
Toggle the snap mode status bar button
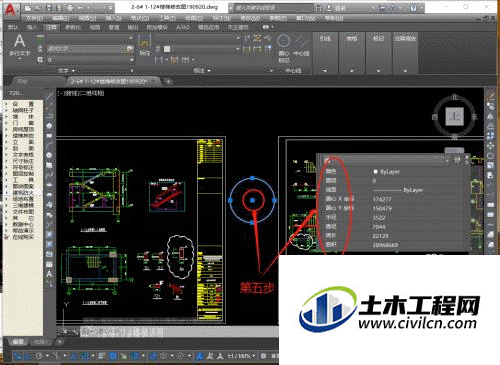point(28,356)
